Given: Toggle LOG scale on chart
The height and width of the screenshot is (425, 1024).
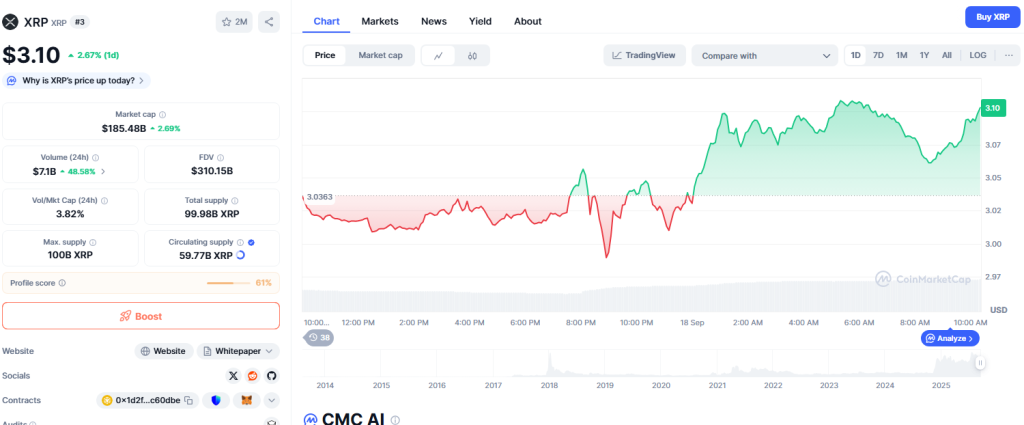Looking at the screenshot, I should (x=978, y=55).
